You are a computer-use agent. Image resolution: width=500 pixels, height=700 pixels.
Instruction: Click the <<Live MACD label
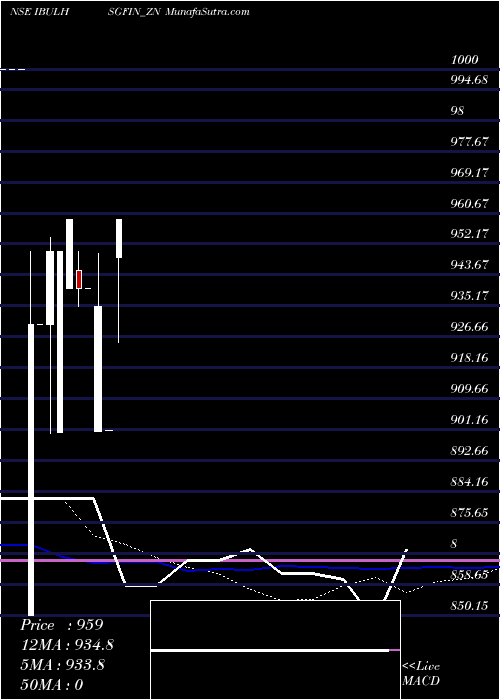421,674
